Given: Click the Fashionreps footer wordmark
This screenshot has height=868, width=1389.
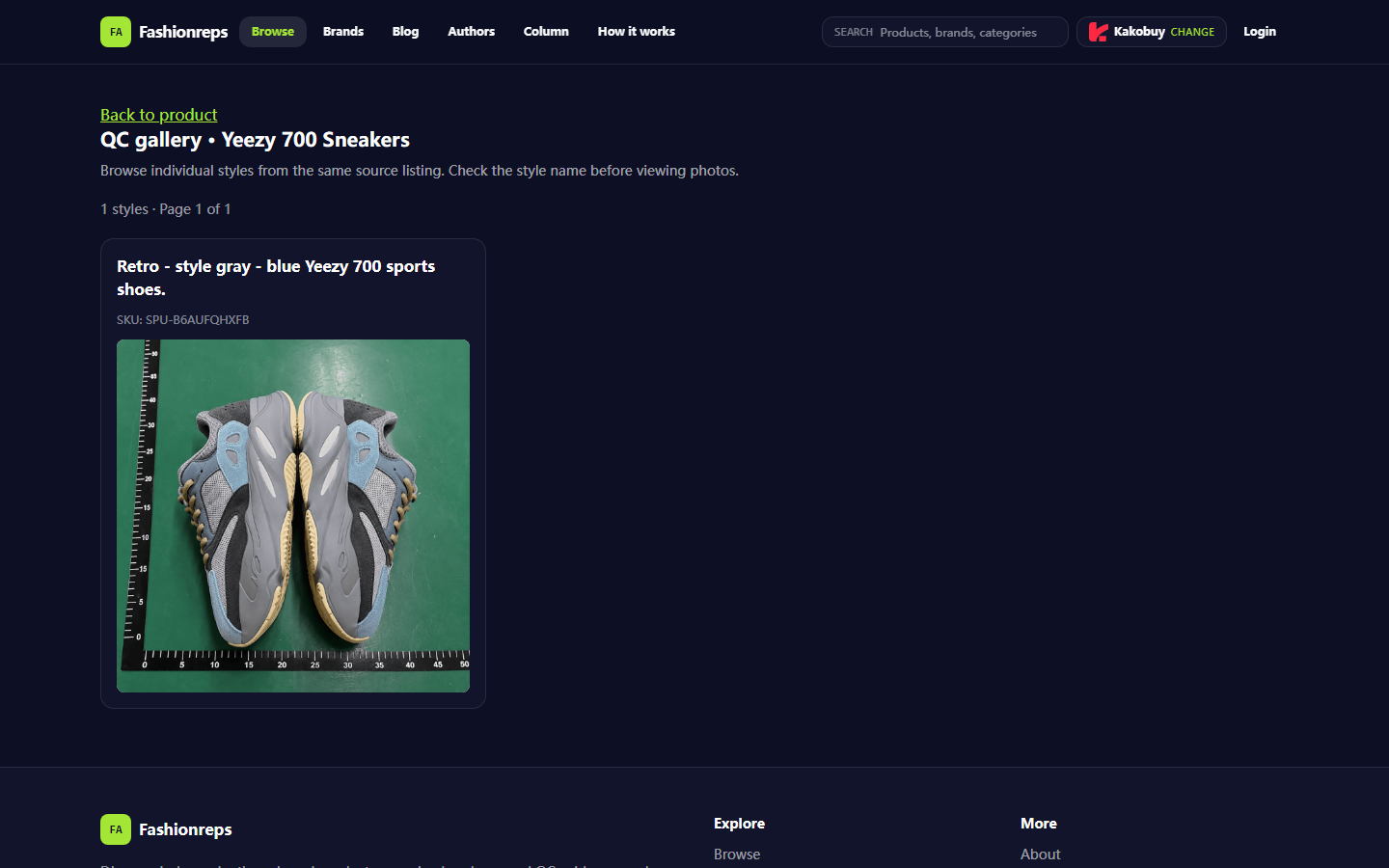Looking at the screenshot, I should pyautogui.click(x=185, y=829).
